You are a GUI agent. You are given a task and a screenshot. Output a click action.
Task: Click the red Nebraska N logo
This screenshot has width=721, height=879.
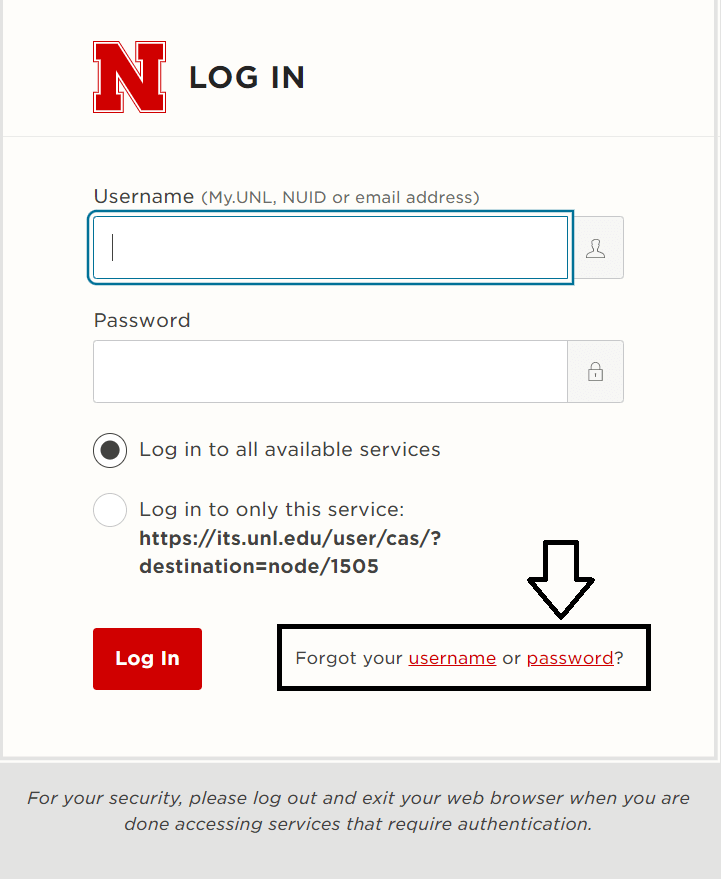point(130,77)
